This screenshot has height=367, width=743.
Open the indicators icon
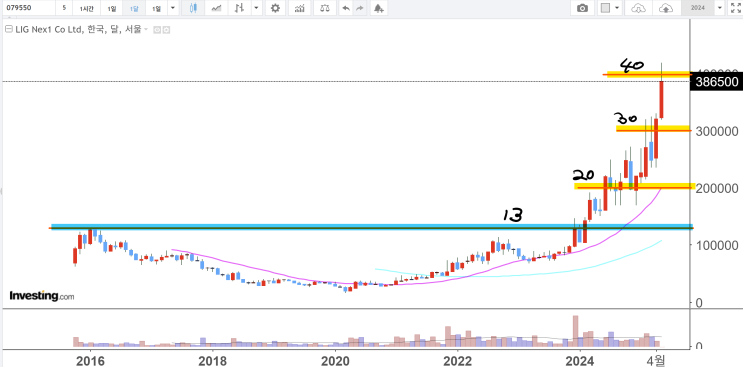point(299,8)
